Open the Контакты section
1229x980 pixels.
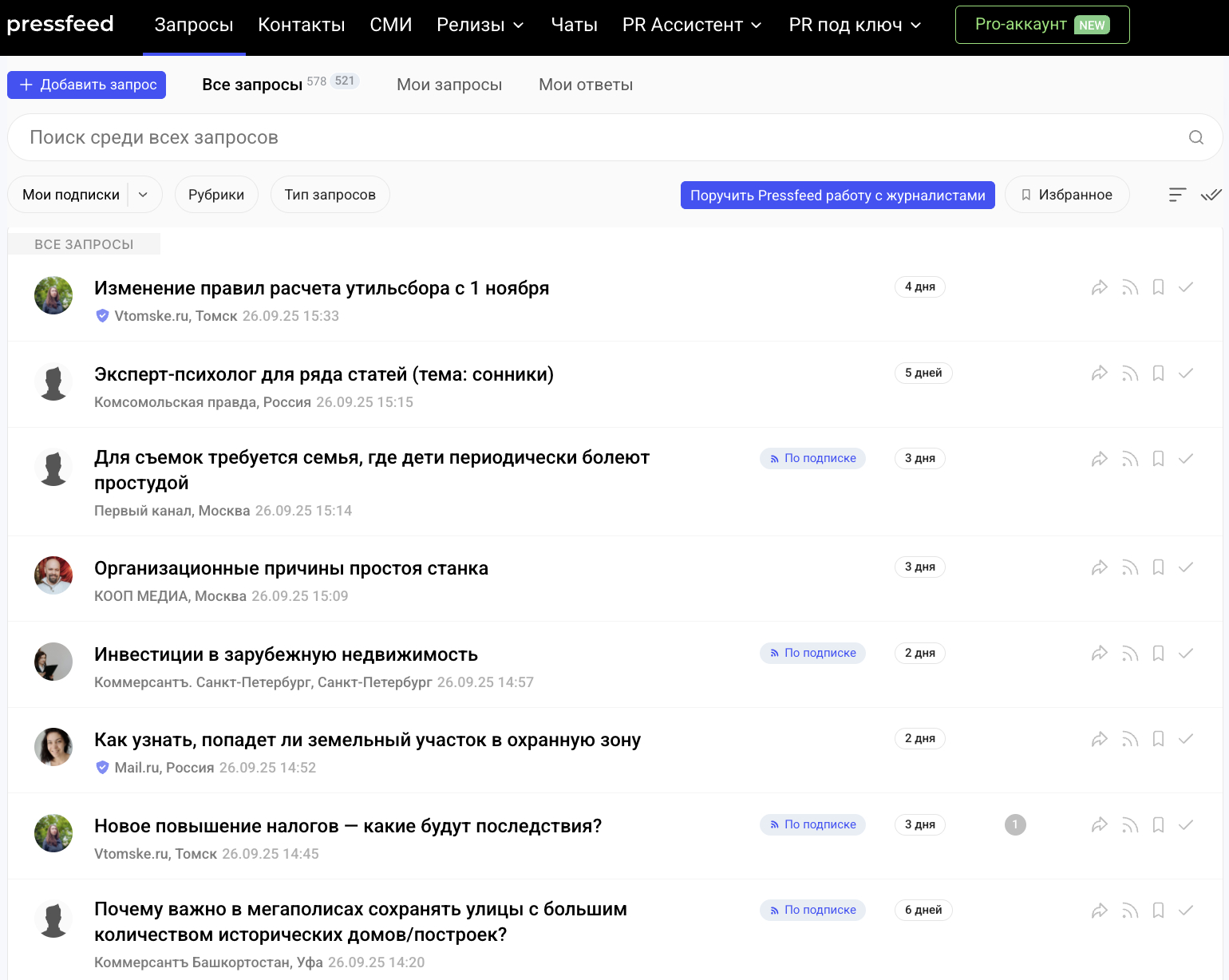tap(301, 26)
